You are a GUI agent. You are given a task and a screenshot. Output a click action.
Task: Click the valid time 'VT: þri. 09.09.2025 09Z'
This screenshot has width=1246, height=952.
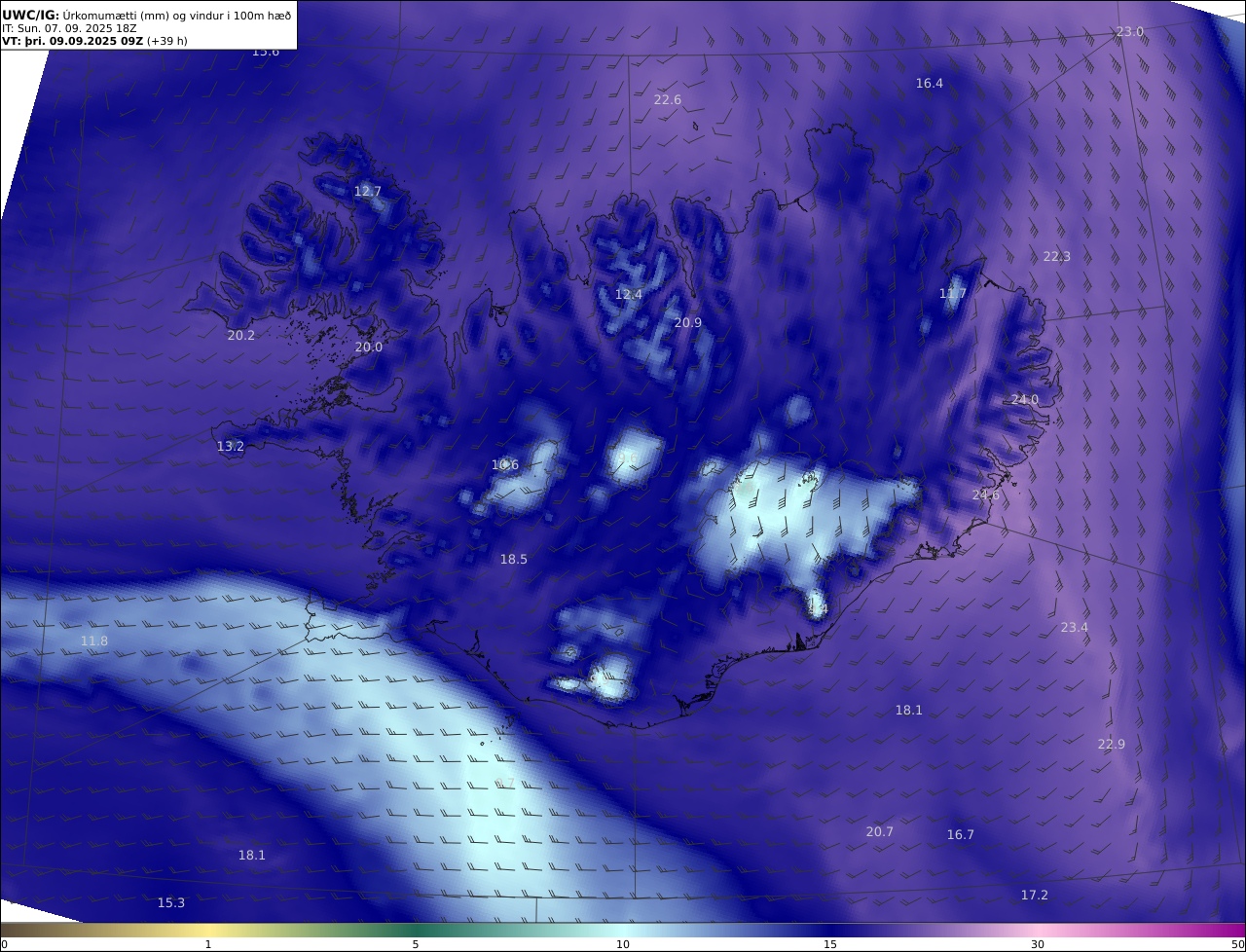click(72, 42)
